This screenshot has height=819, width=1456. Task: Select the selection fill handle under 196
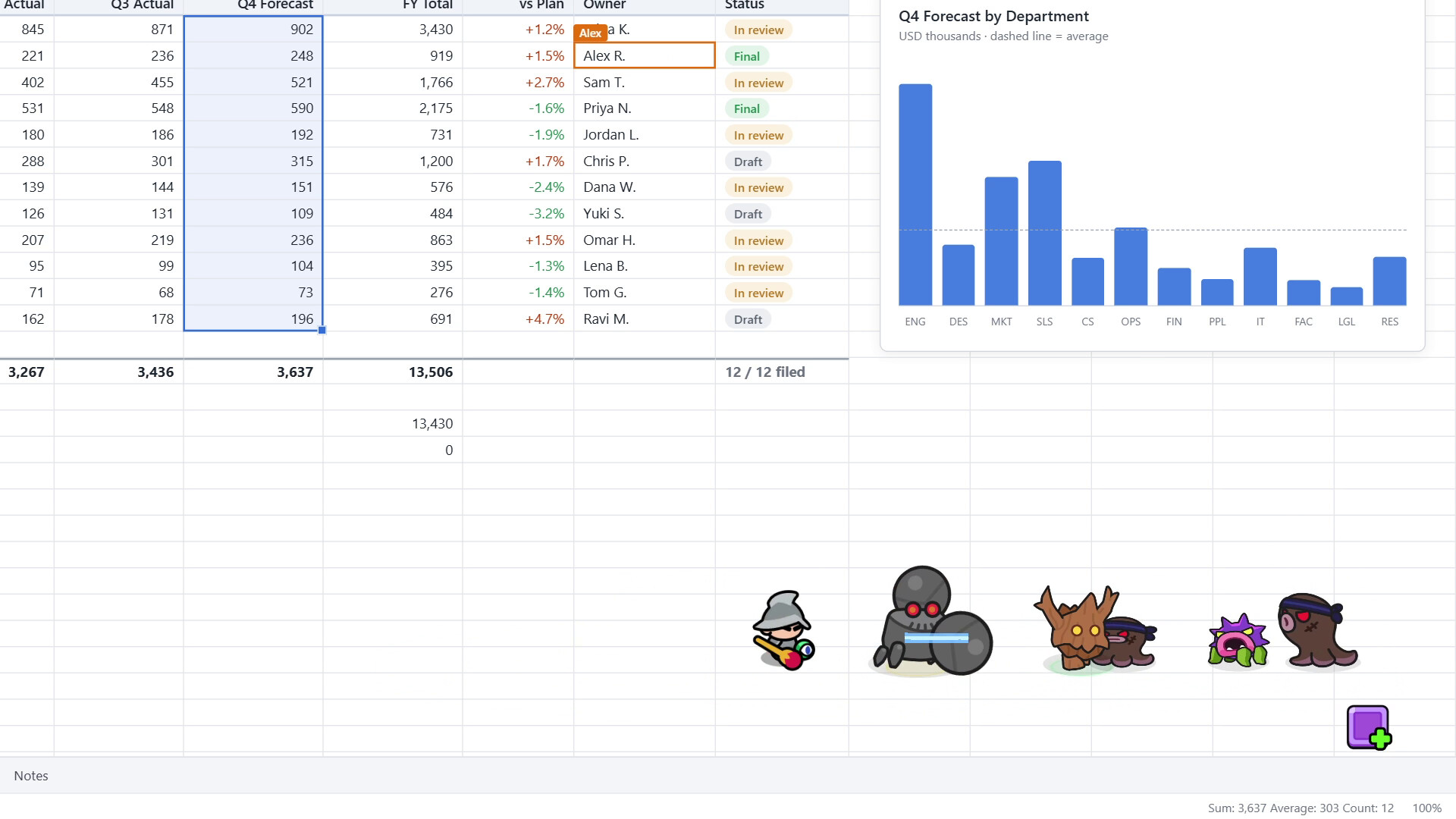tap(322, 330)
